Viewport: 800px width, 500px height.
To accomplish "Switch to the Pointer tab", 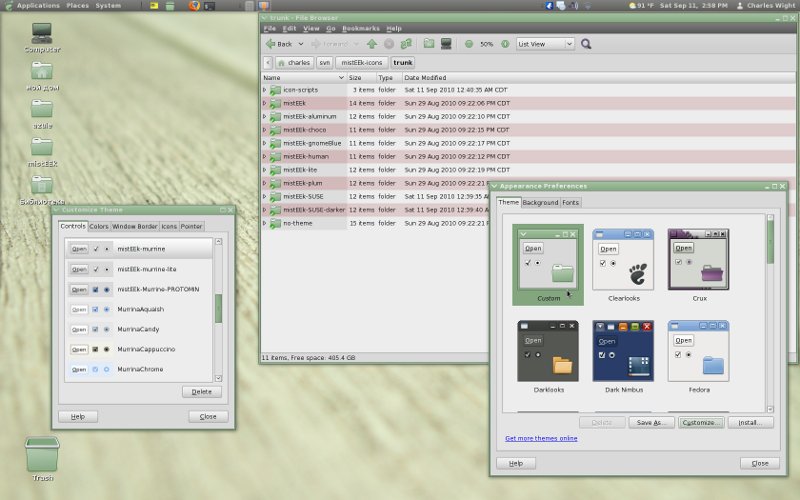I will (191, 227).
